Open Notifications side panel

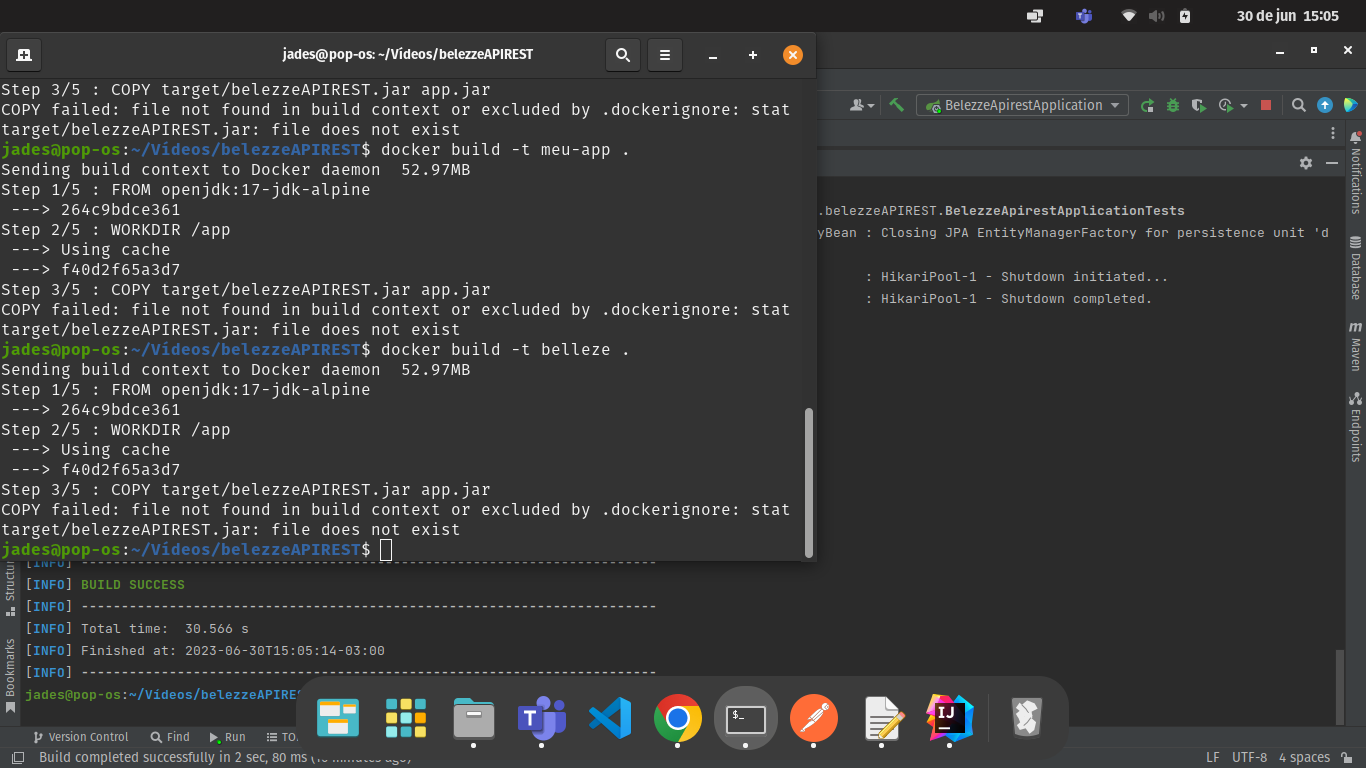pyautogui.click(x=1356, y=172)
